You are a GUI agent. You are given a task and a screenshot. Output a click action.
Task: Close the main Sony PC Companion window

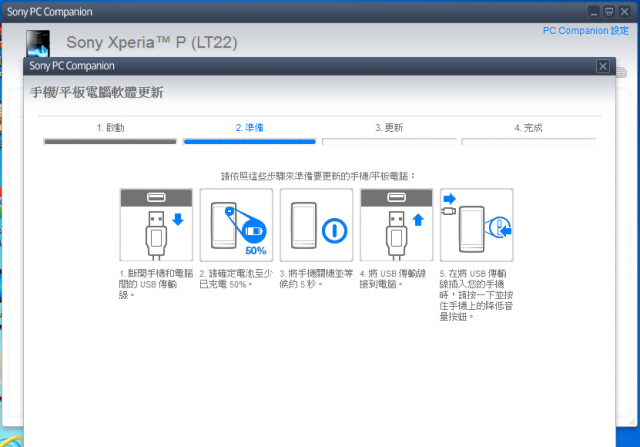[x=624, y=12]
